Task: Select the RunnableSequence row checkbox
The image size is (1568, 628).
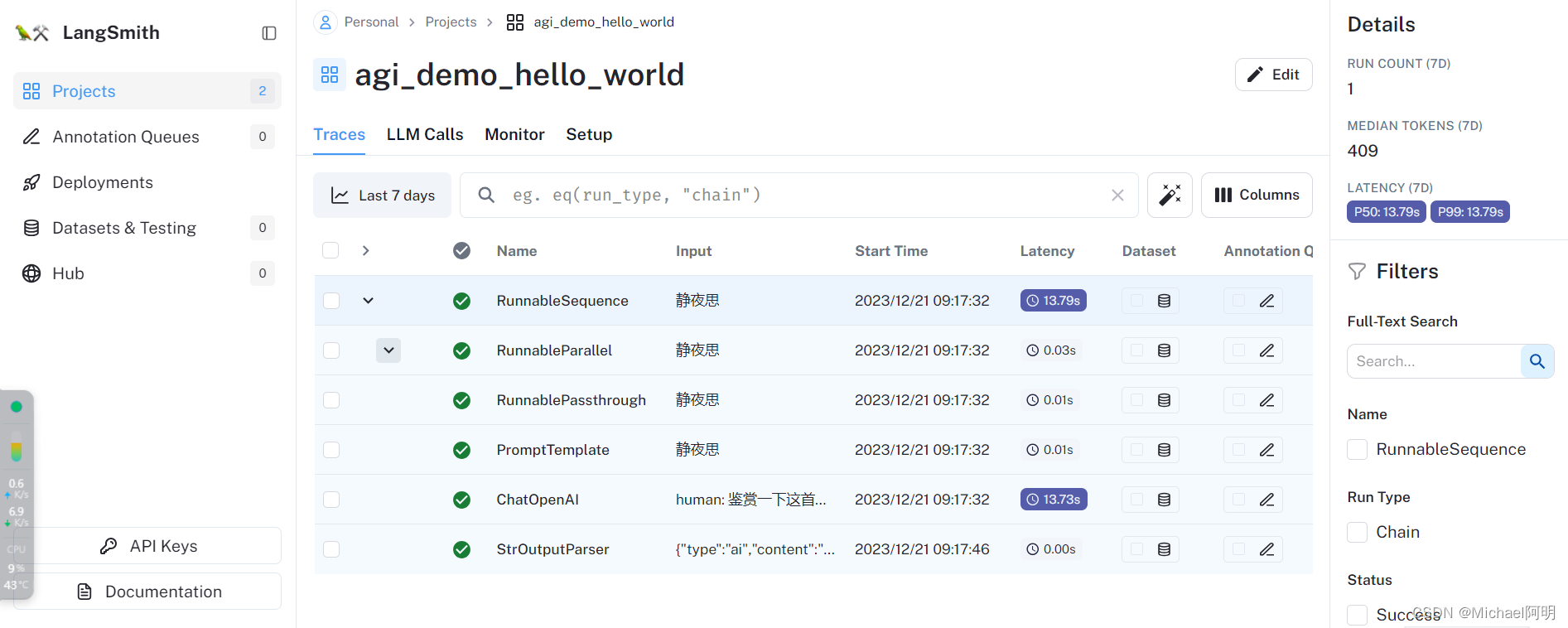Action: coord(331,301)
